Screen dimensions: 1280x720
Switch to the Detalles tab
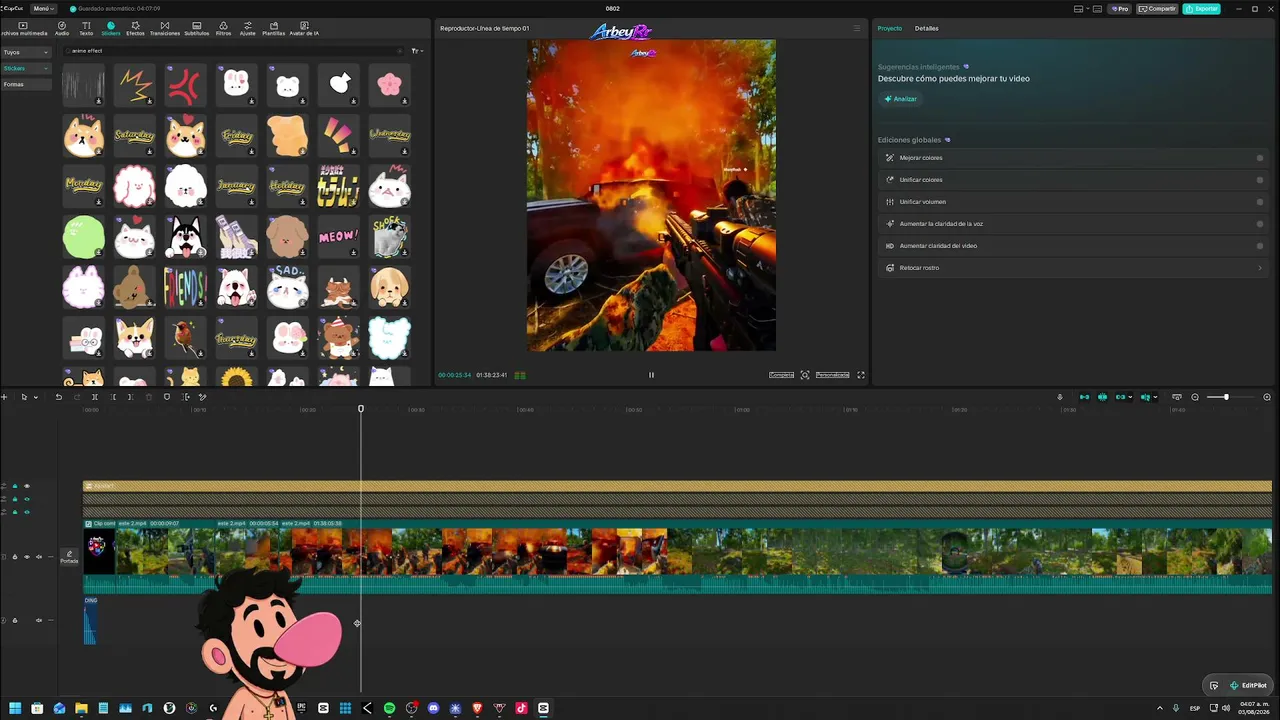(x=926, y=28)
